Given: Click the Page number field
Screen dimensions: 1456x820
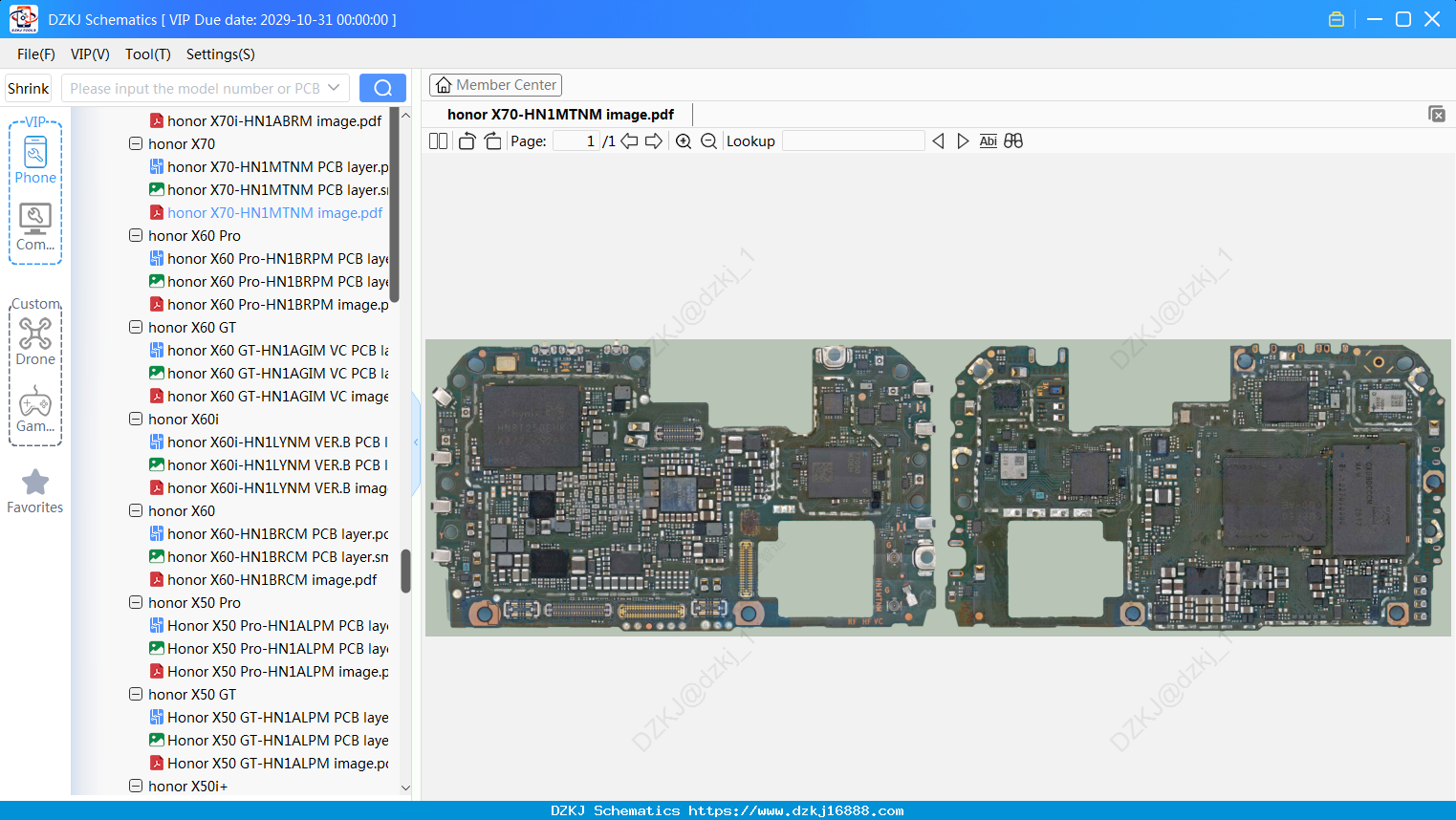Looking at the screenshot, I should [576, 141].
